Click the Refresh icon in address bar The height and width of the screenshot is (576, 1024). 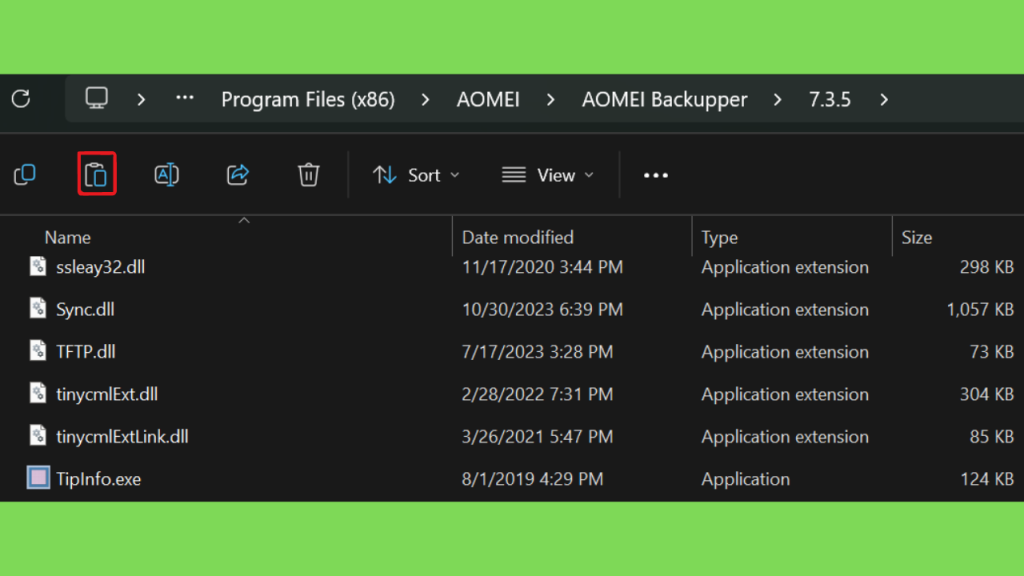(21, 99)
